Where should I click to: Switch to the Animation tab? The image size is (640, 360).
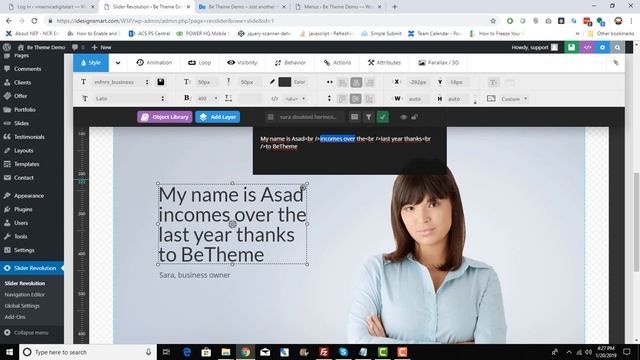point(154,63)
